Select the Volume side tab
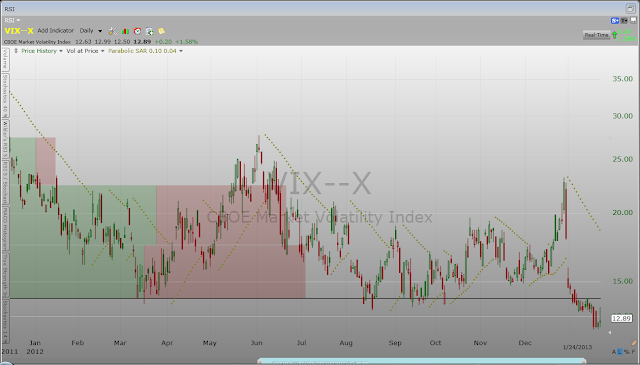Image resolution: width=640 pixels, height=365 pixels. [5, 60]
